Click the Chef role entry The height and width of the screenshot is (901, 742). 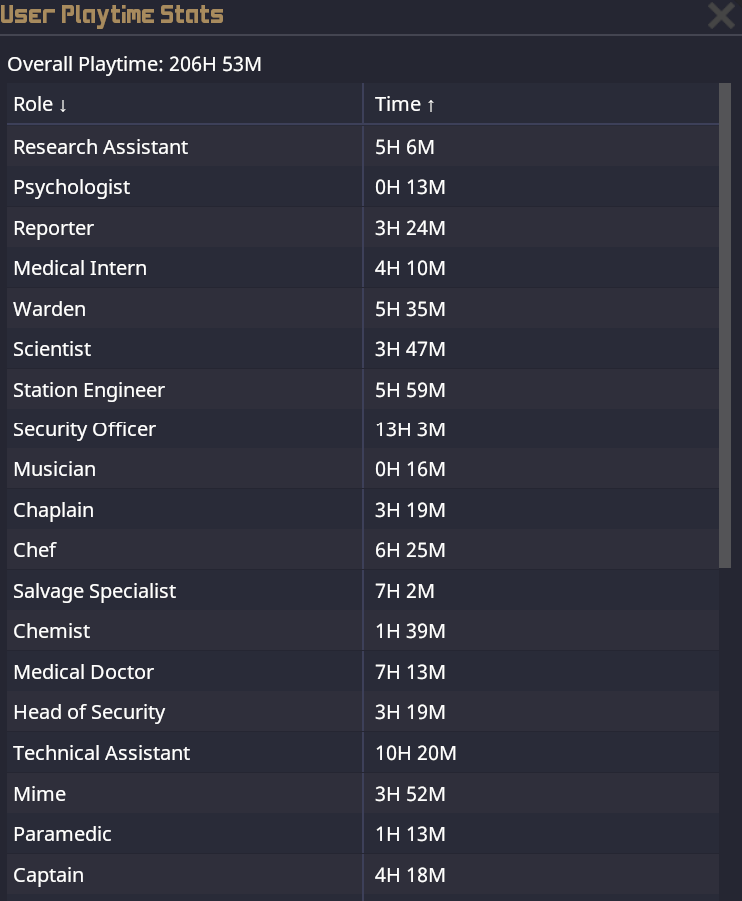[35, 550]
